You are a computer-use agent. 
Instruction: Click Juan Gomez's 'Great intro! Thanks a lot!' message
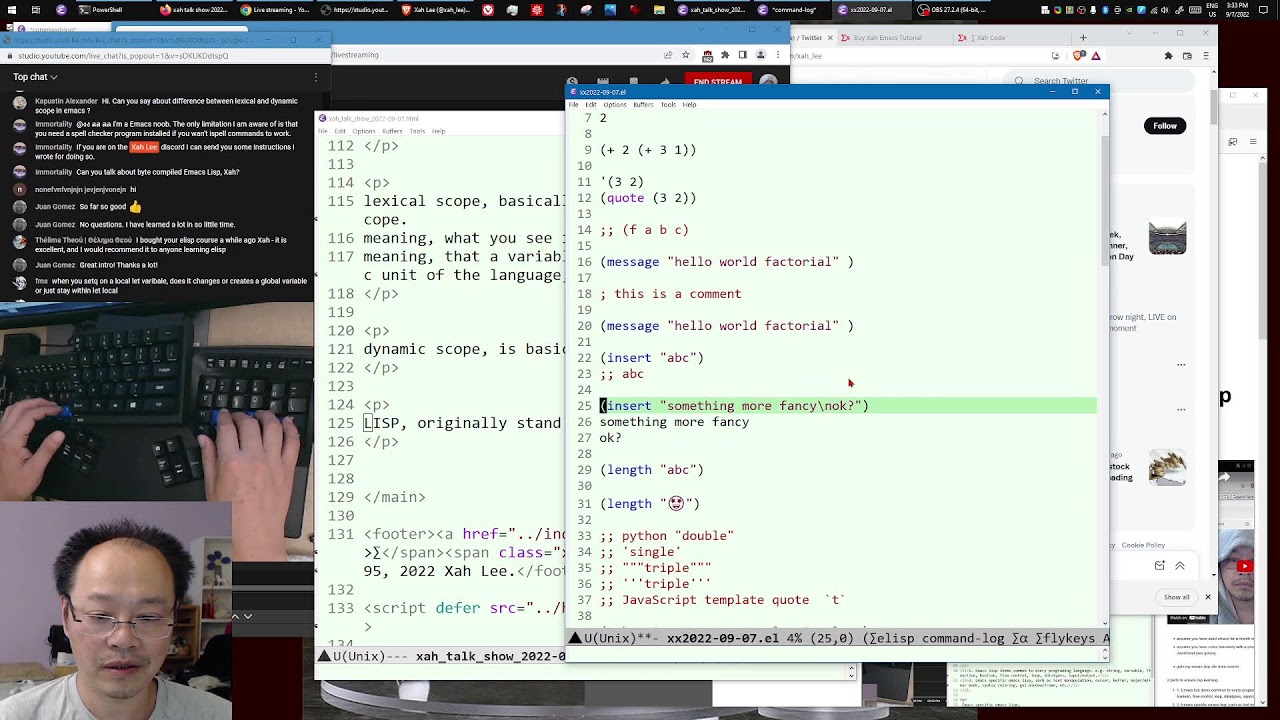coord(96,265)
